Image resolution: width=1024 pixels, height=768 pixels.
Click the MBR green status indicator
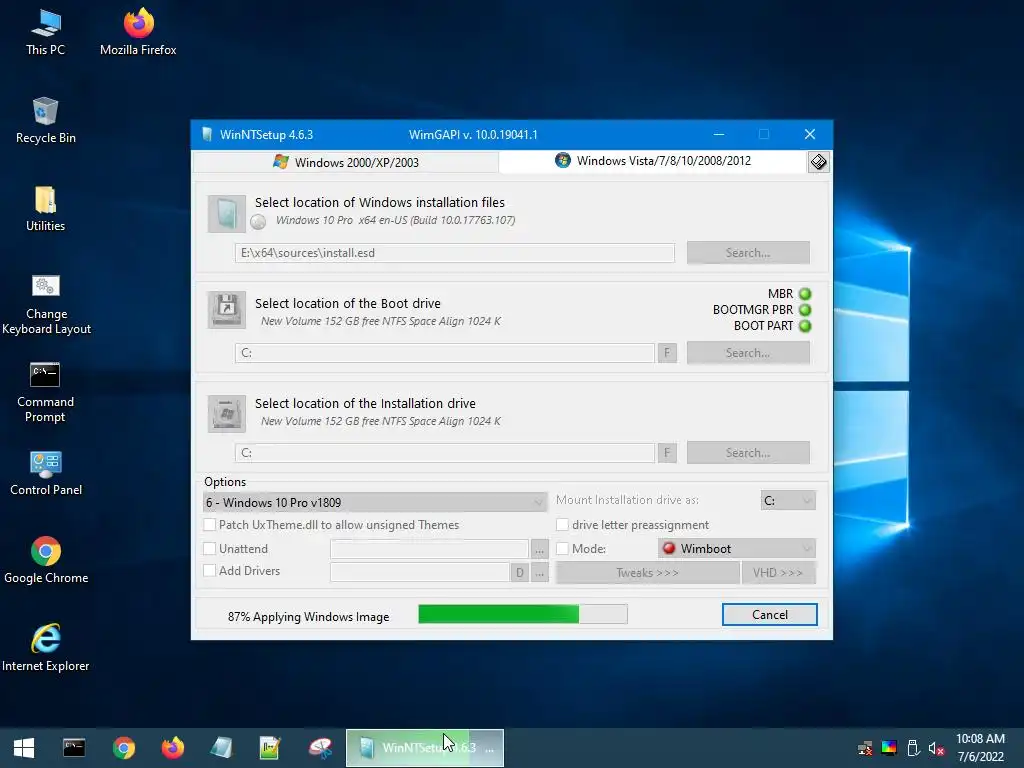(x=805, y=294)
